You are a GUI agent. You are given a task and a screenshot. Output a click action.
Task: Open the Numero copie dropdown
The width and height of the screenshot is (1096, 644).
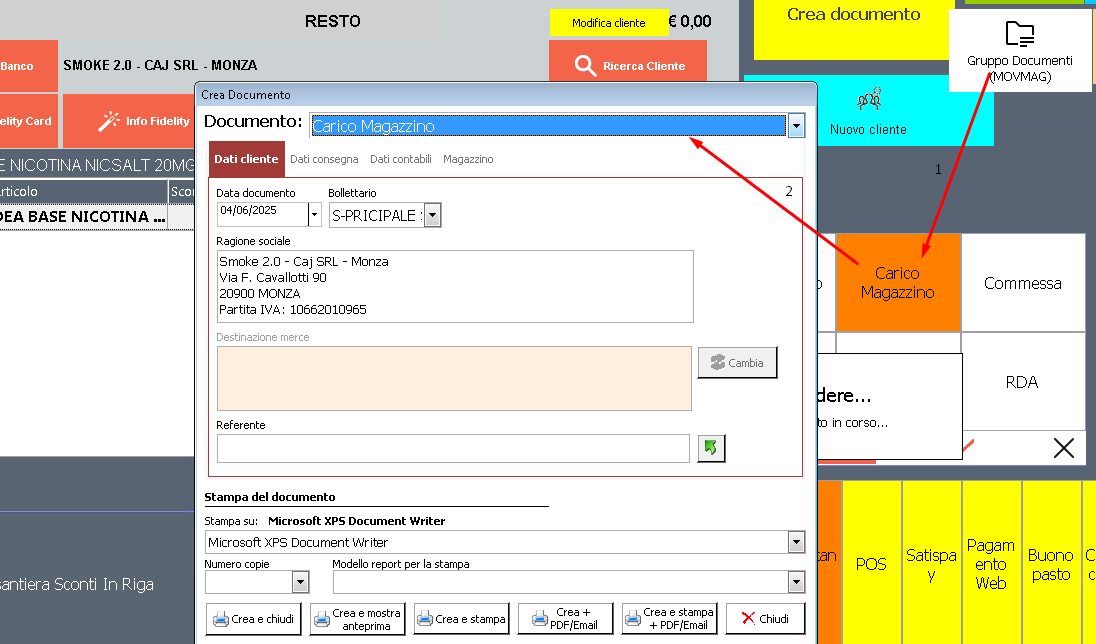(299, 582)
